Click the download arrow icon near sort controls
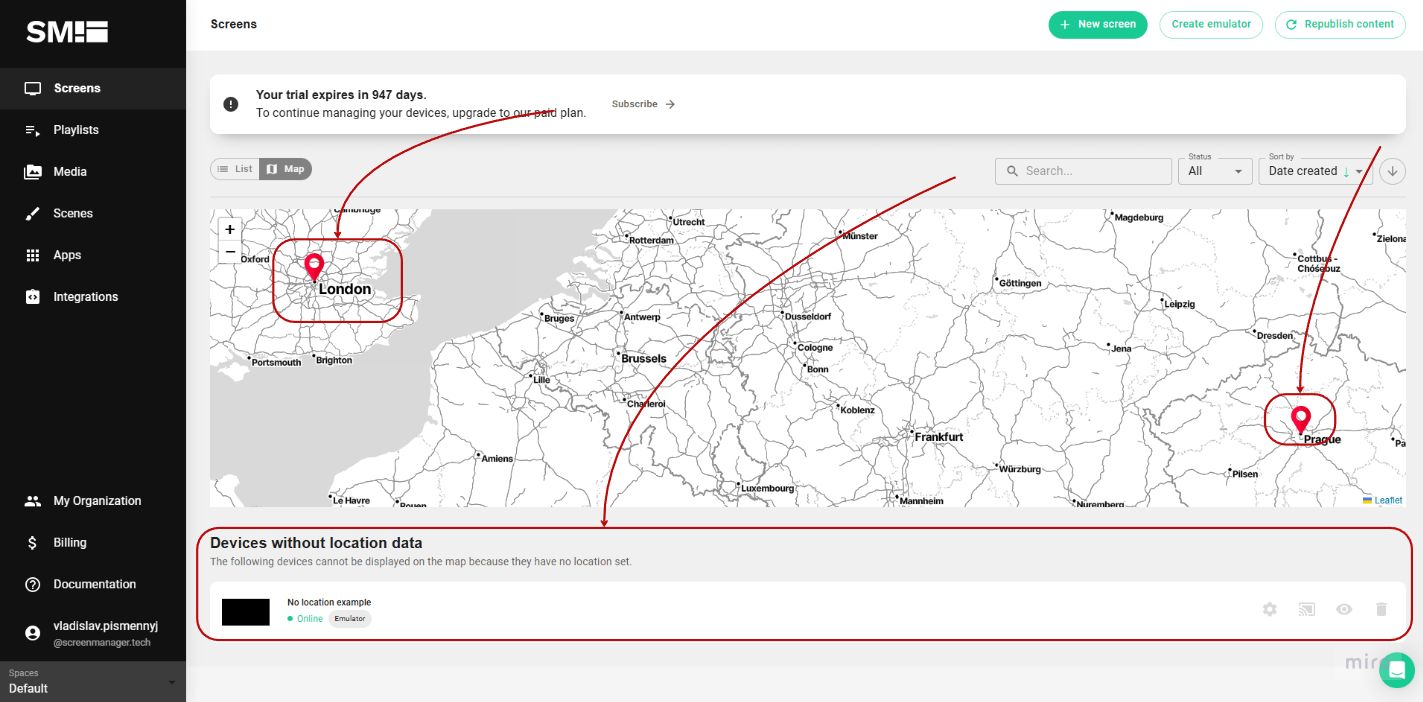The height and width of the screenshot is (702, 1423). 1392,171
